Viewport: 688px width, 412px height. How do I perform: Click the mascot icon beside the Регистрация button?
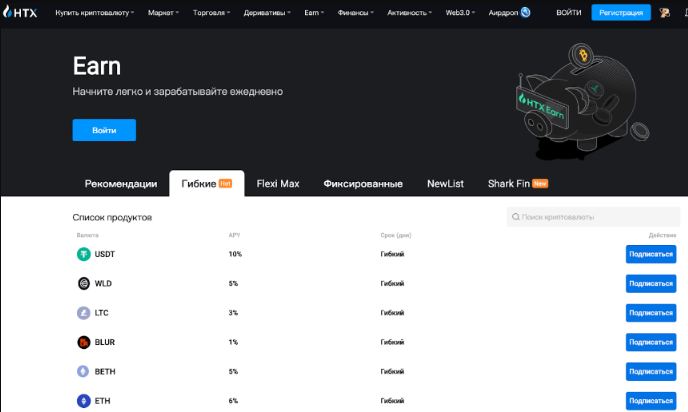coord(664,13)
